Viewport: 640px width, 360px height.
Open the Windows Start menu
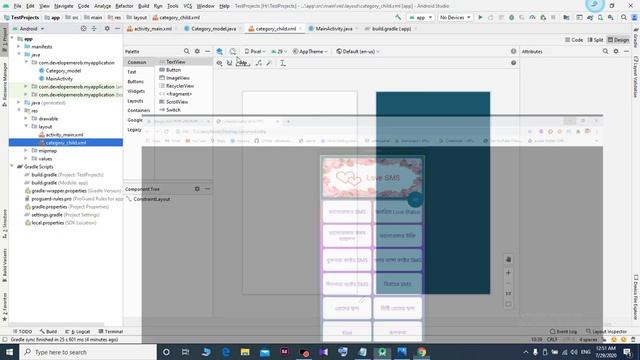(x=9, y=352)
